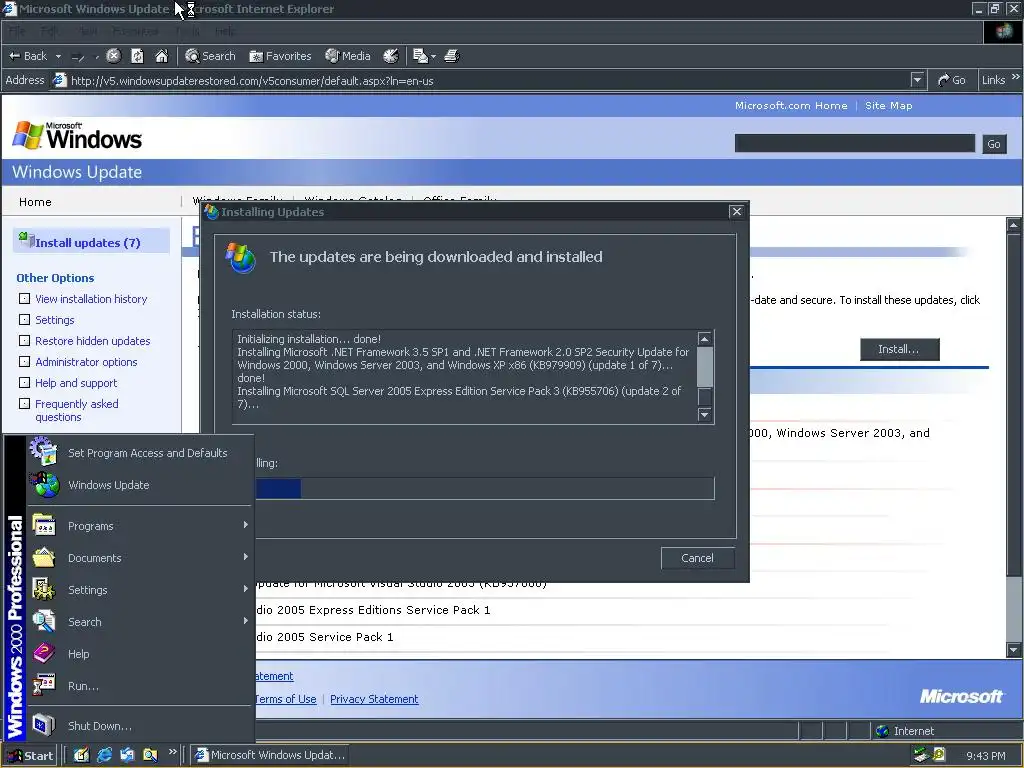Screen dimensions: 1024x768
Task: Click Show Desktop quick launch icon
Action: pos(81,755)
